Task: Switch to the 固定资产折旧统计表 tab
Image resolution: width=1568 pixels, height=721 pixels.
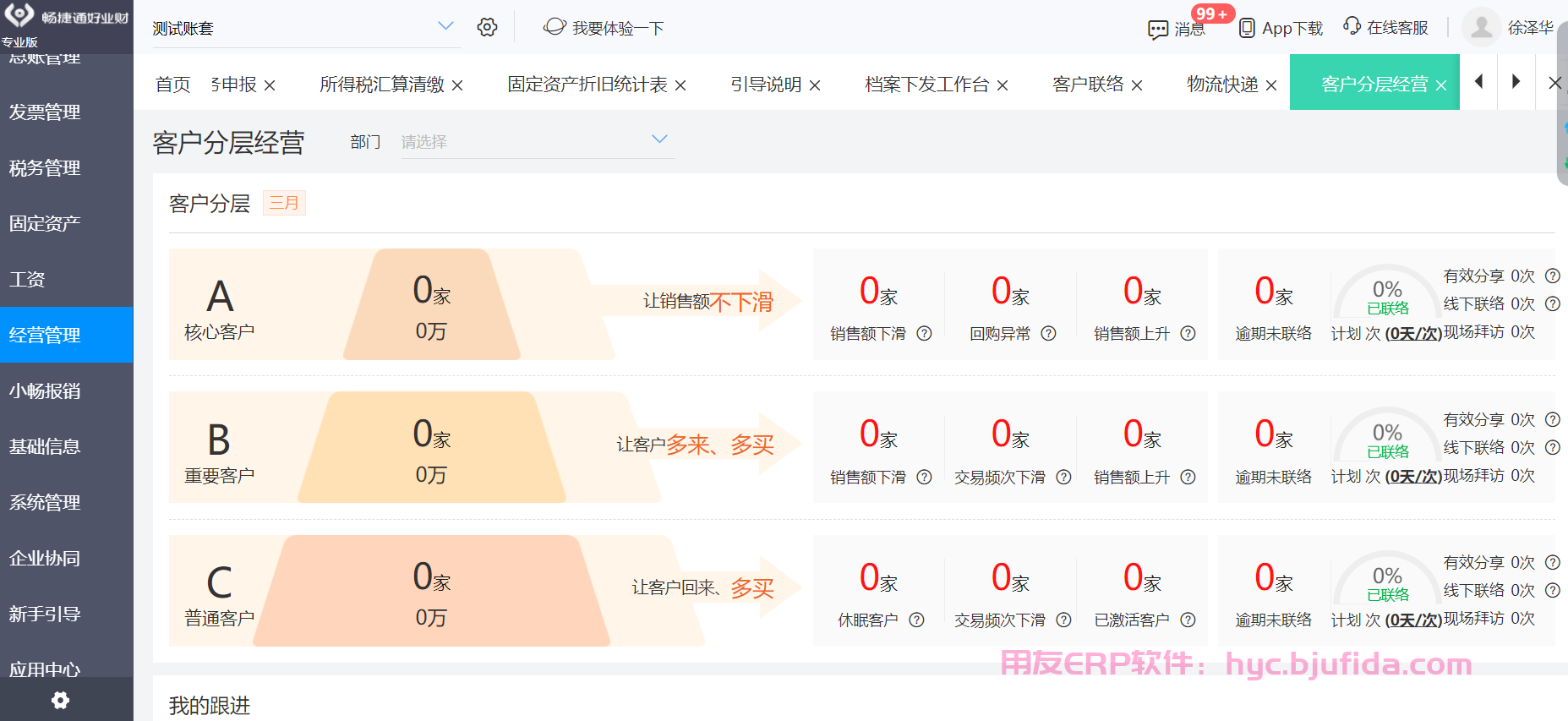Action: (587, 85)
